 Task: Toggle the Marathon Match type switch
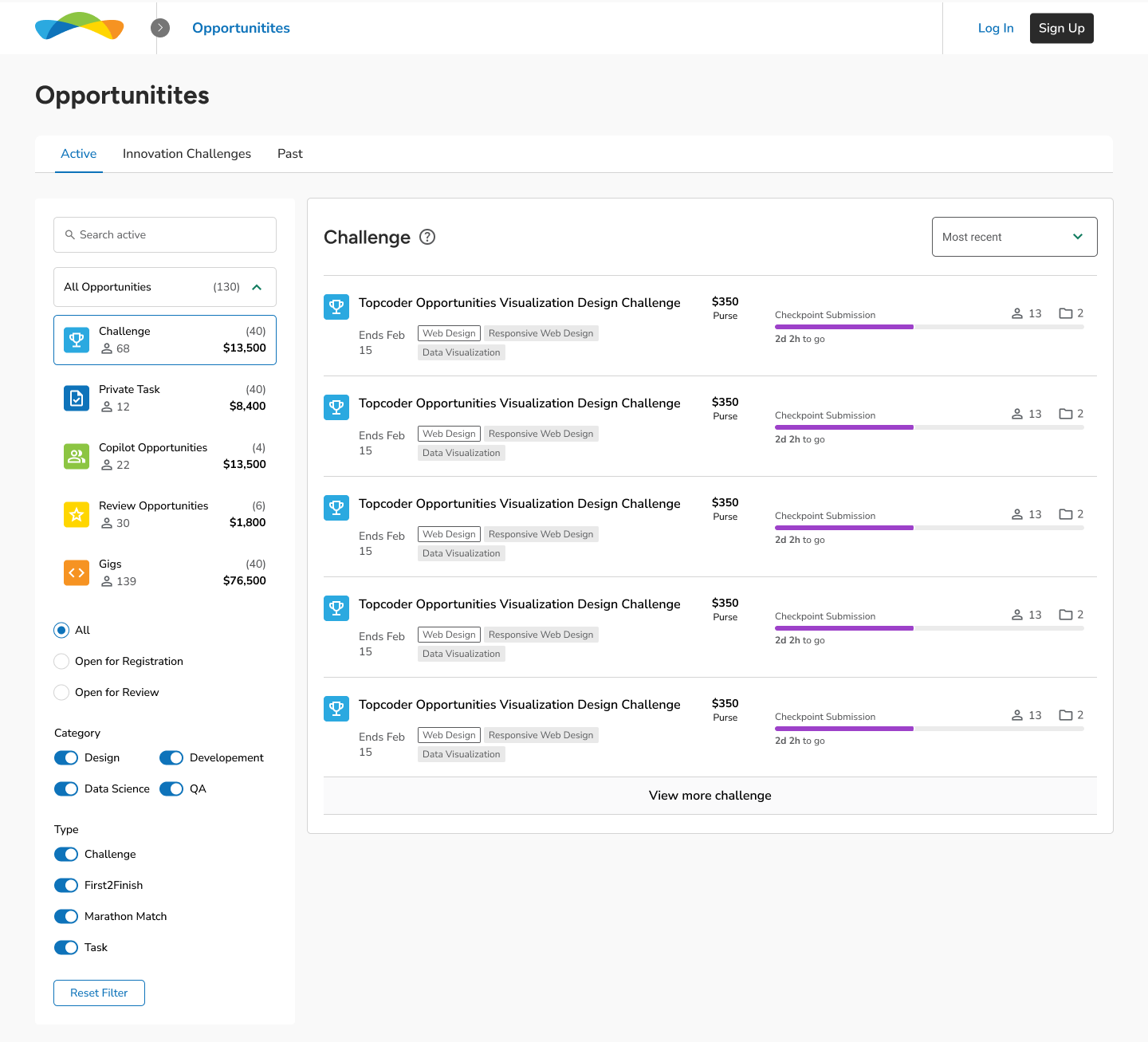tap(66, 916)
